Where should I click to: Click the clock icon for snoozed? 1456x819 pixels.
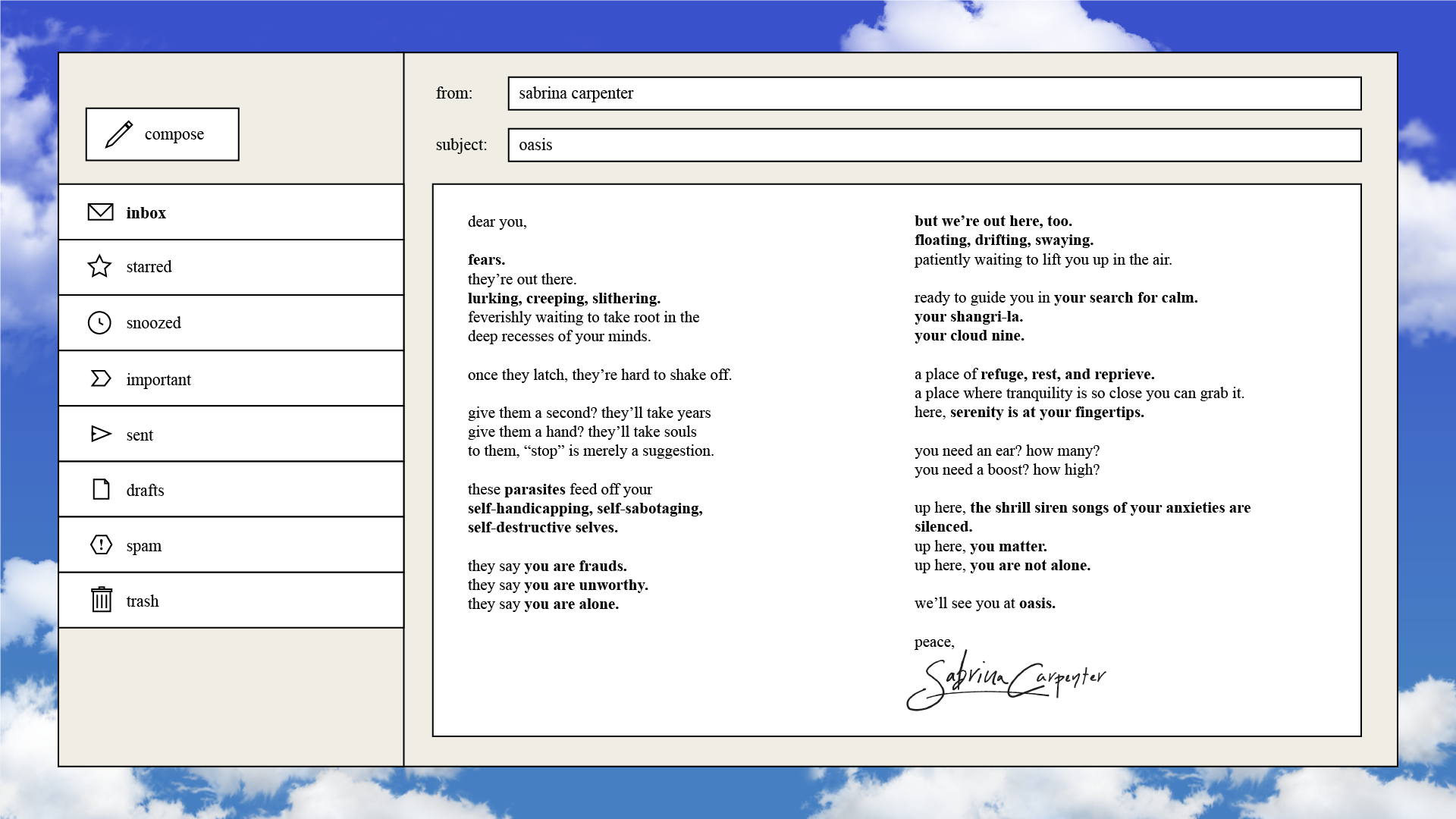click(x=99, y=322)
